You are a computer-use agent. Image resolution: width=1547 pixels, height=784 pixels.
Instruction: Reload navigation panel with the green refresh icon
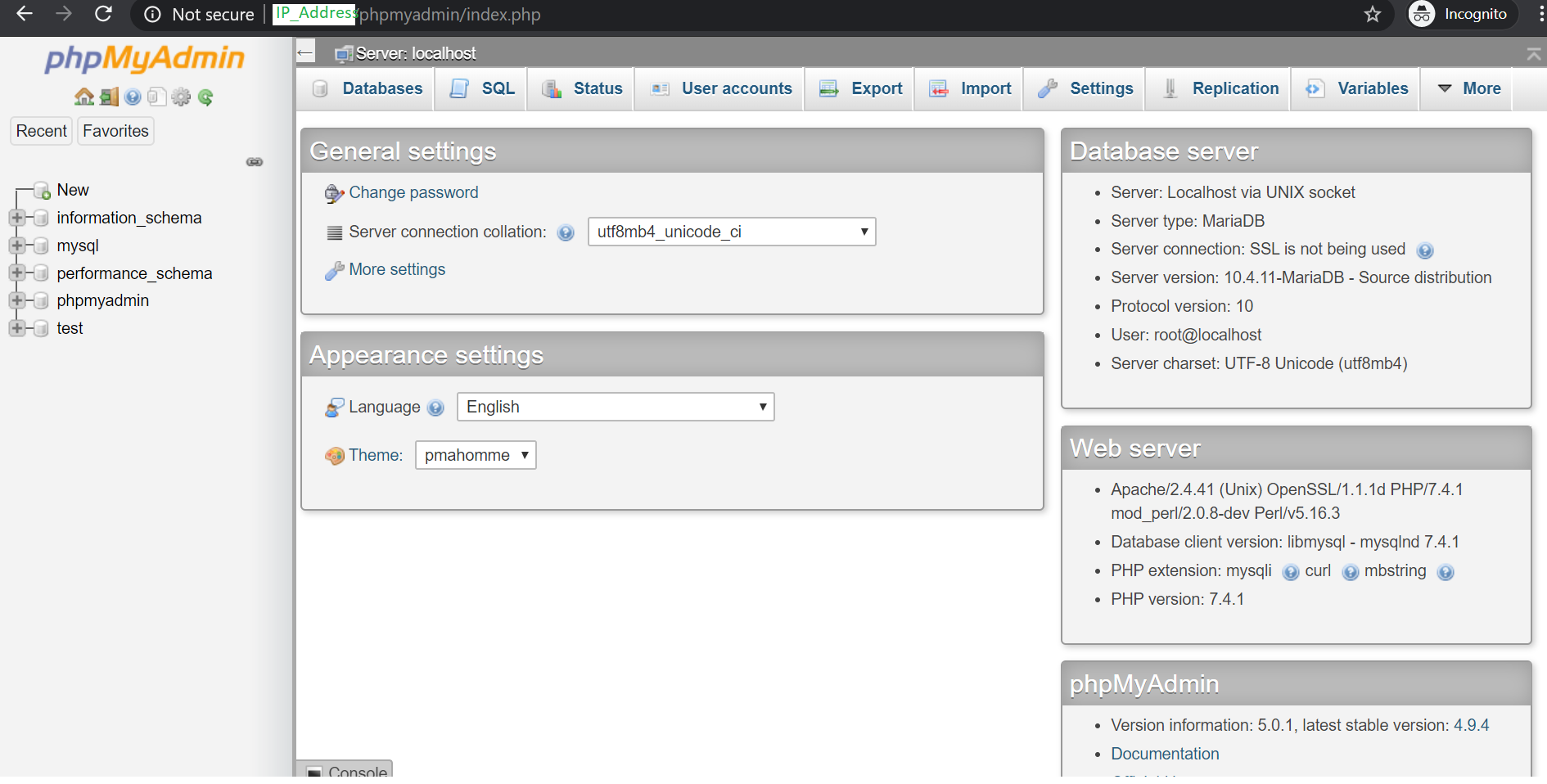pos(205,97)
